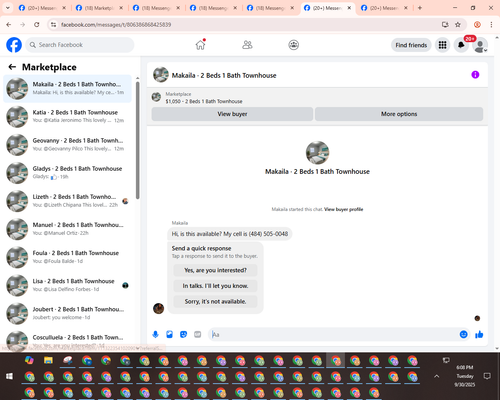Open the Windows notification center icon
This screenshot has width=500, height=400.
487,376
